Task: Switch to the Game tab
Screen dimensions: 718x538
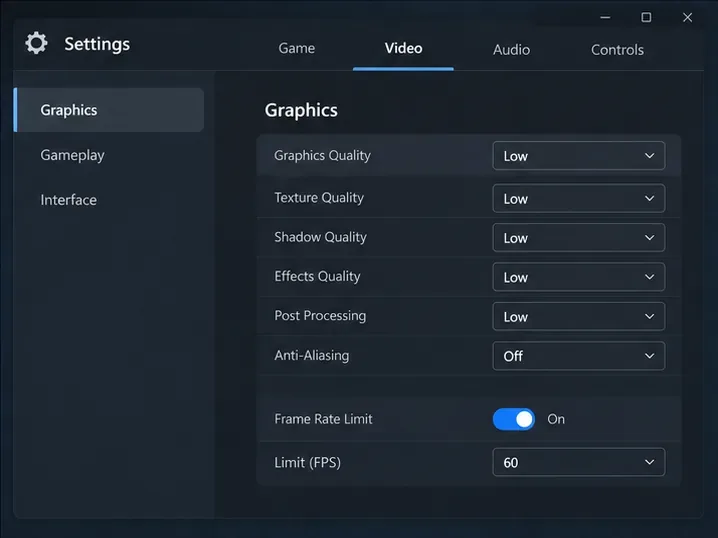Action: 297,49
